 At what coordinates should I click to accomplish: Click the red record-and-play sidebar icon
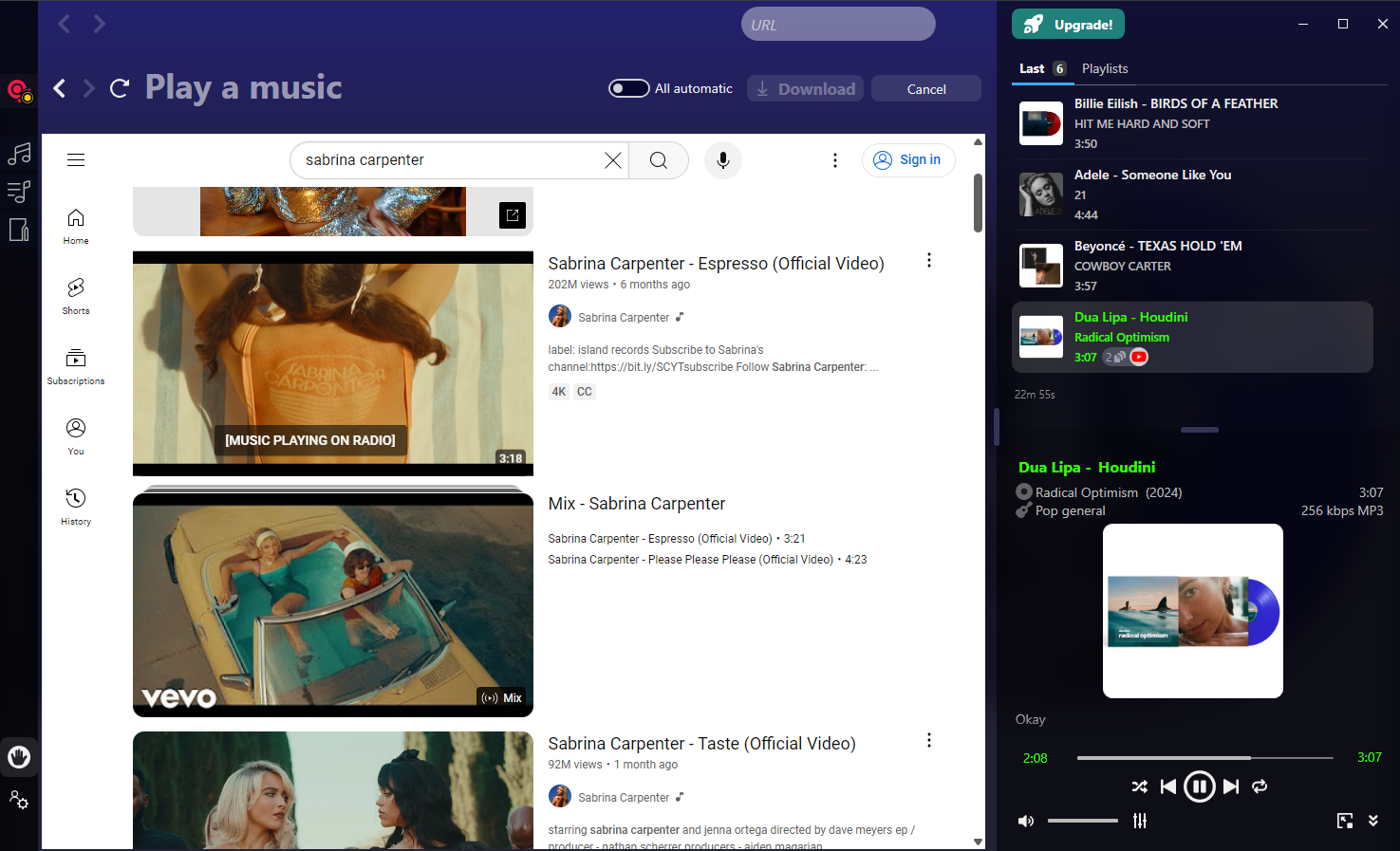19,91
